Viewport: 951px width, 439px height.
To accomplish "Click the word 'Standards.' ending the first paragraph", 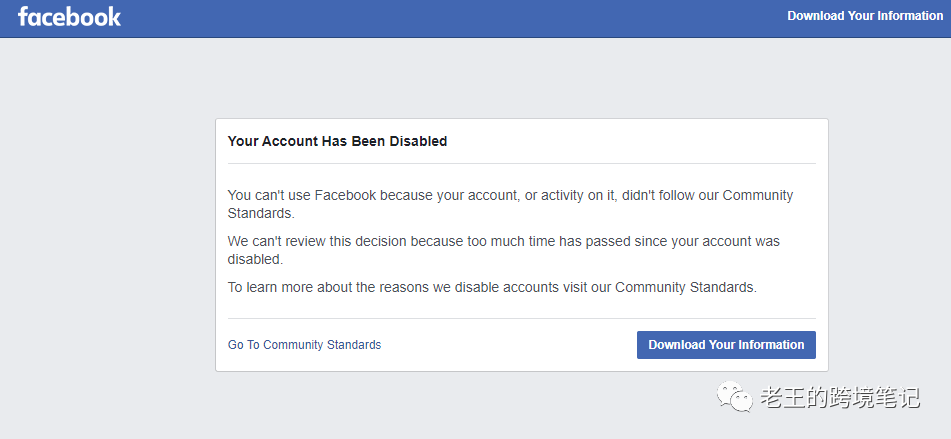I will click(261, 214).
